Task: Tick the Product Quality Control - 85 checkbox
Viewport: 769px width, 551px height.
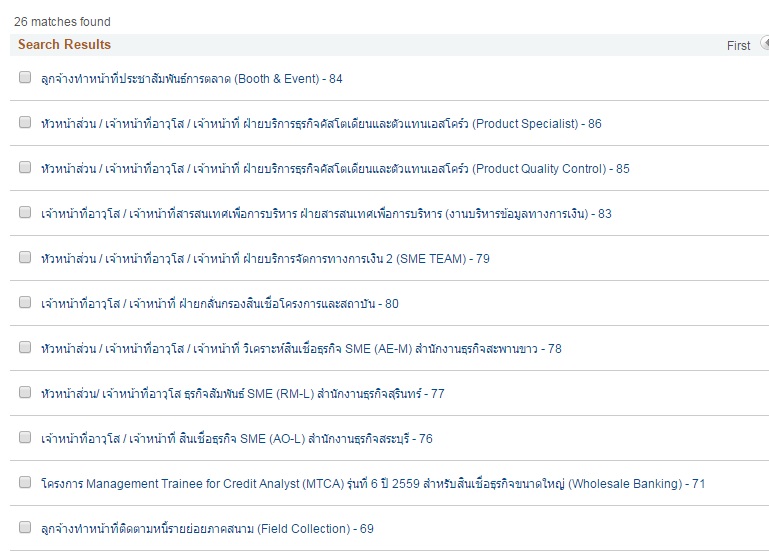Action: tap(25, 167)
